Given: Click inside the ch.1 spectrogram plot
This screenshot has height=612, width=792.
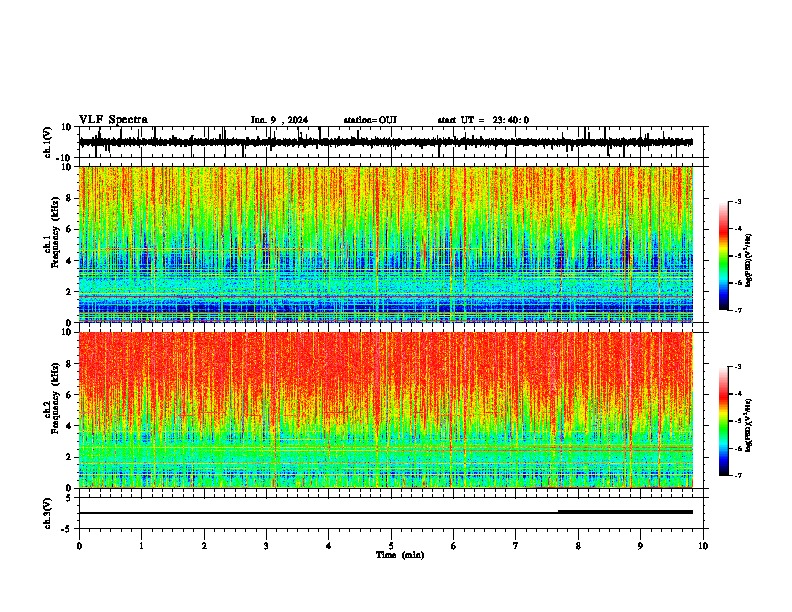Looking at the screenshot, I should pyautogui.click(x=386, y=244).
